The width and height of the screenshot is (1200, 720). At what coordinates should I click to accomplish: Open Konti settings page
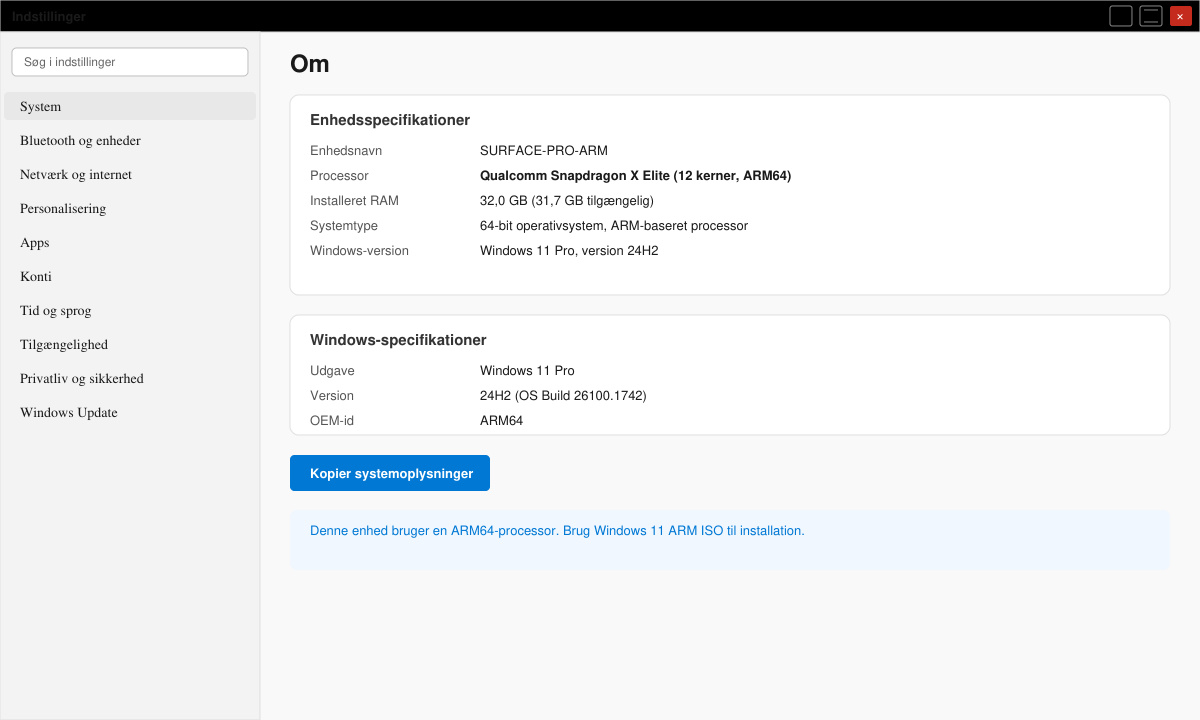[130, 276]
